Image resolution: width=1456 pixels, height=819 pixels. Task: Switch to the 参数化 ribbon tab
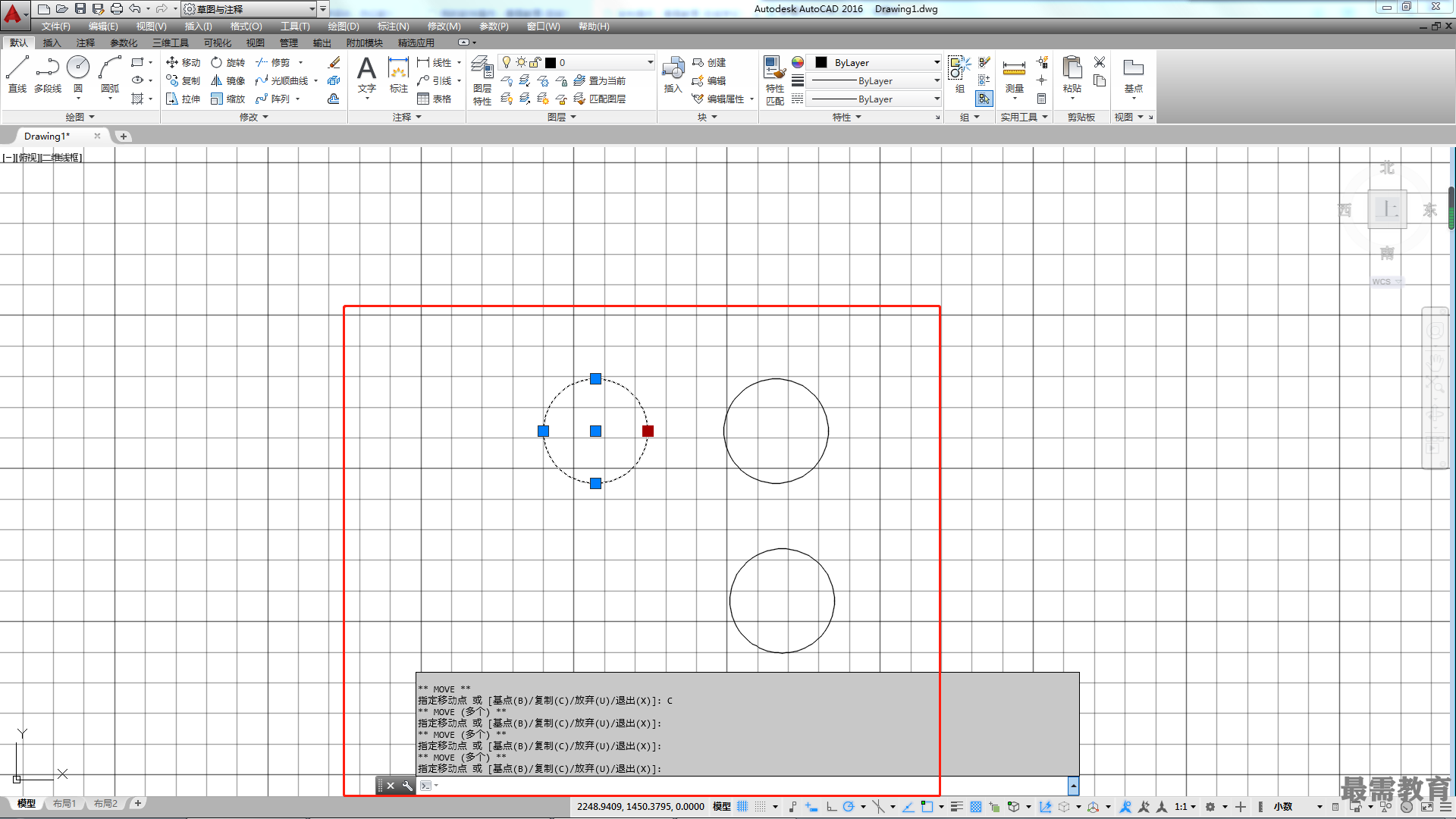124,42
